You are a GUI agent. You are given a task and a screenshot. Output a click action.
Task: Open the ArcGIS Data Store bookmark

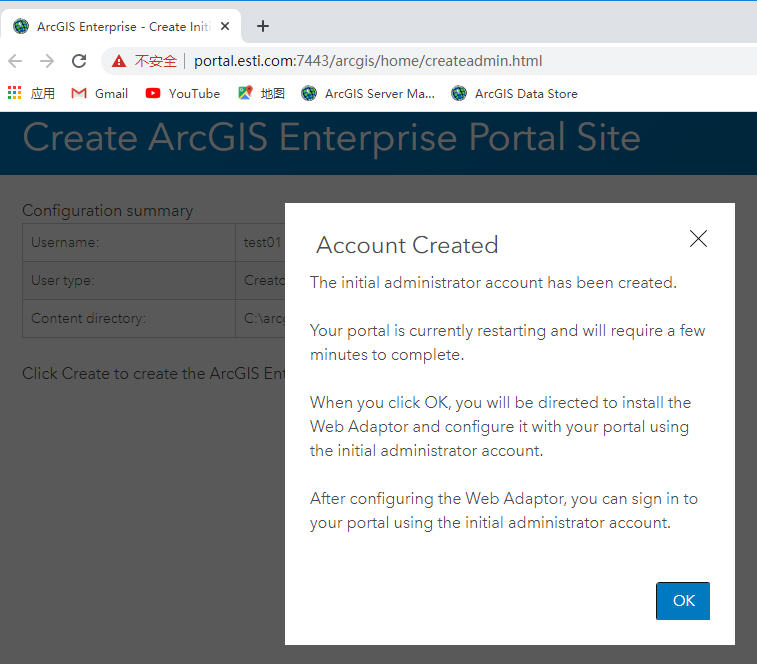point(514,93)
